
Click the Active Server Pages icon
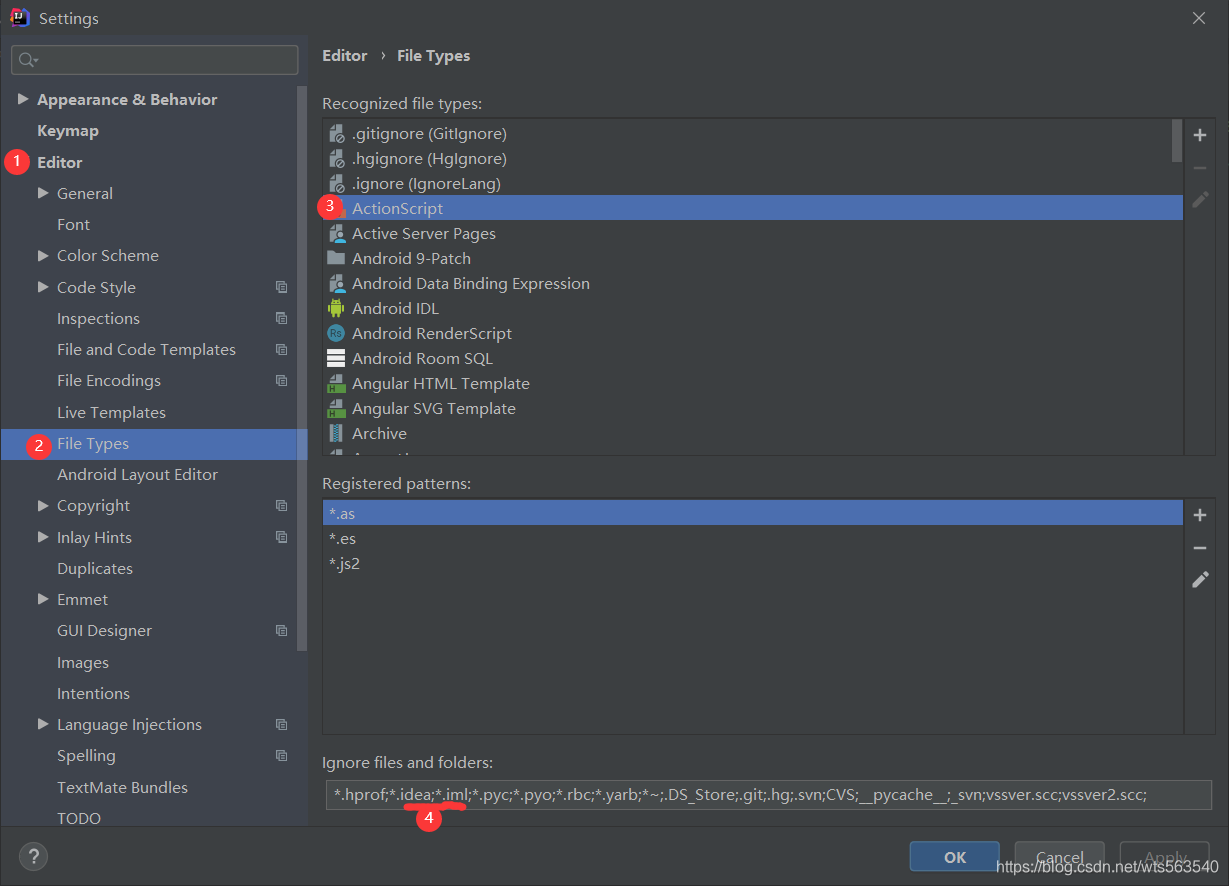pyautogui.click(x=336, y=234)
